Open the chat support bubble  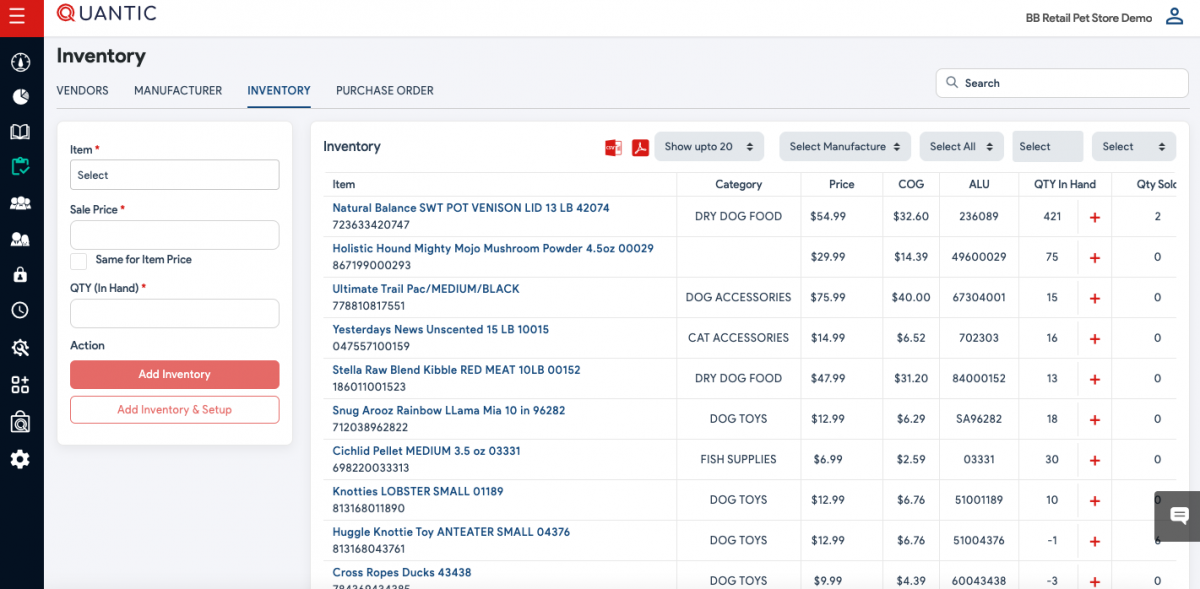[x=1178, y=516]
